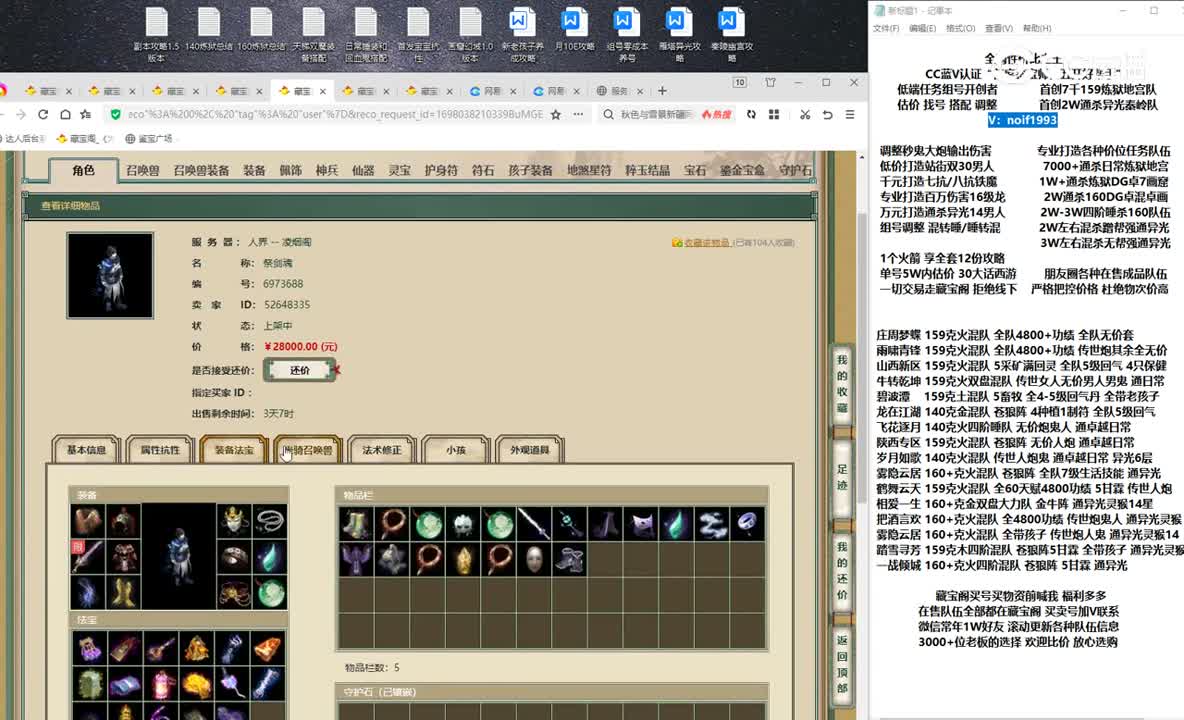1184x720 pixels.
Task: Select the golden crystal inventory item
Action: (464, 560)
